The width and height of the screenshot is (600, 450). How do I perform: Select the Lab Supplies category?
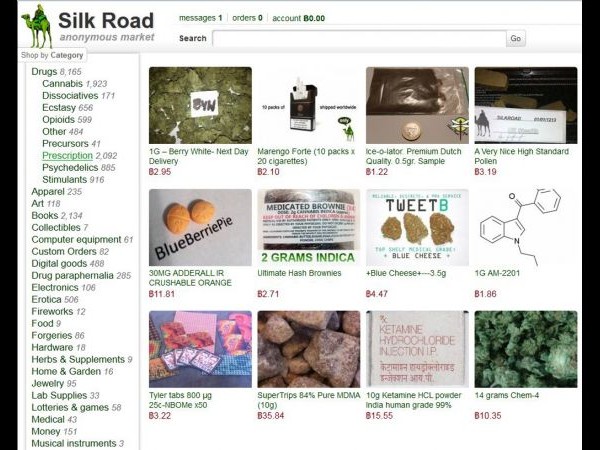59,395
